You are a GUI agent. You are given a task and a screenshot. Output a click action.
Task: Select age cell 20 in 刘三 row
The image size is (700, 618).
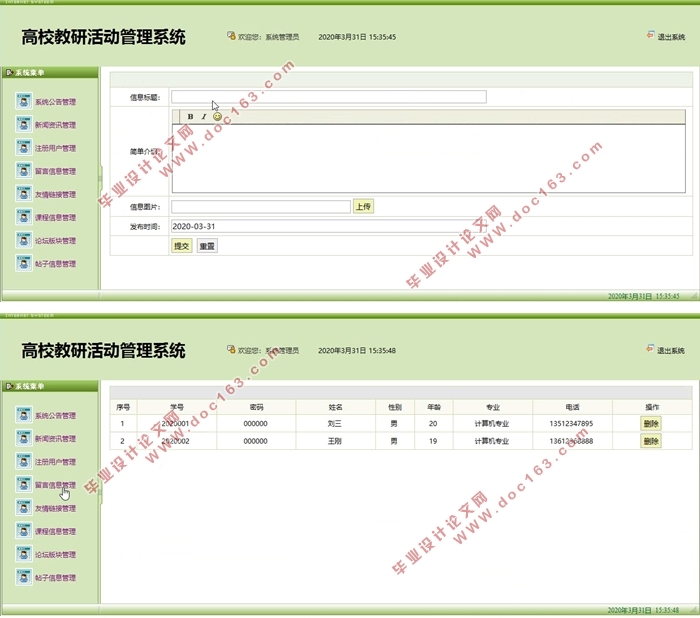[x=433, y=423]
